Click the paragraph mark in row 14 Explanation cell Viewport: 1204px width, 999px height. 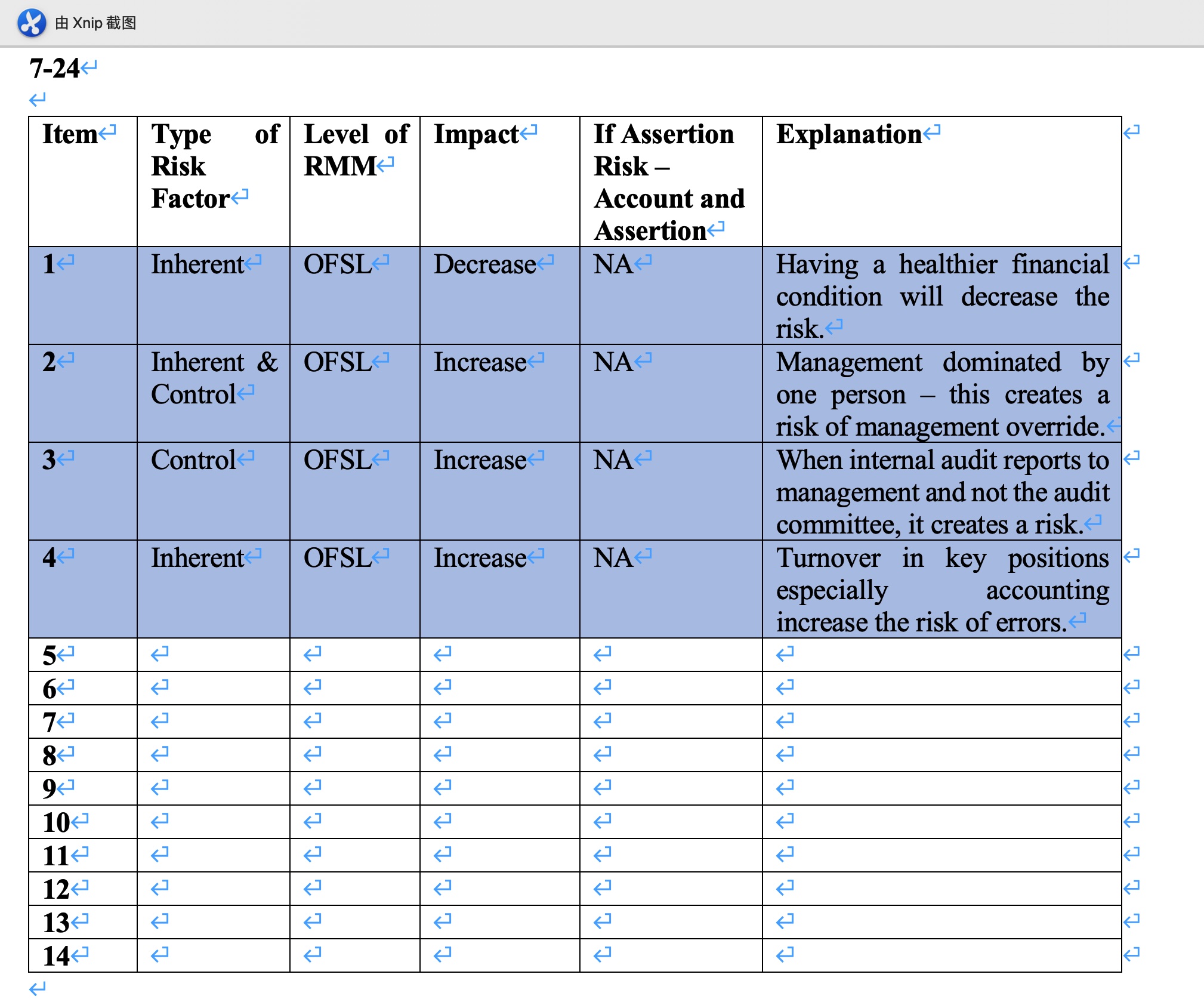coord(785,955)
